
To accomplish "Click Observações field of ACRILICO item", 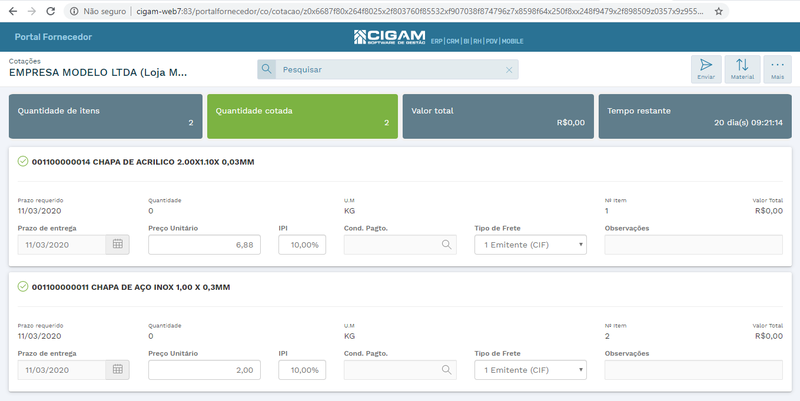I will click(693, 245).
